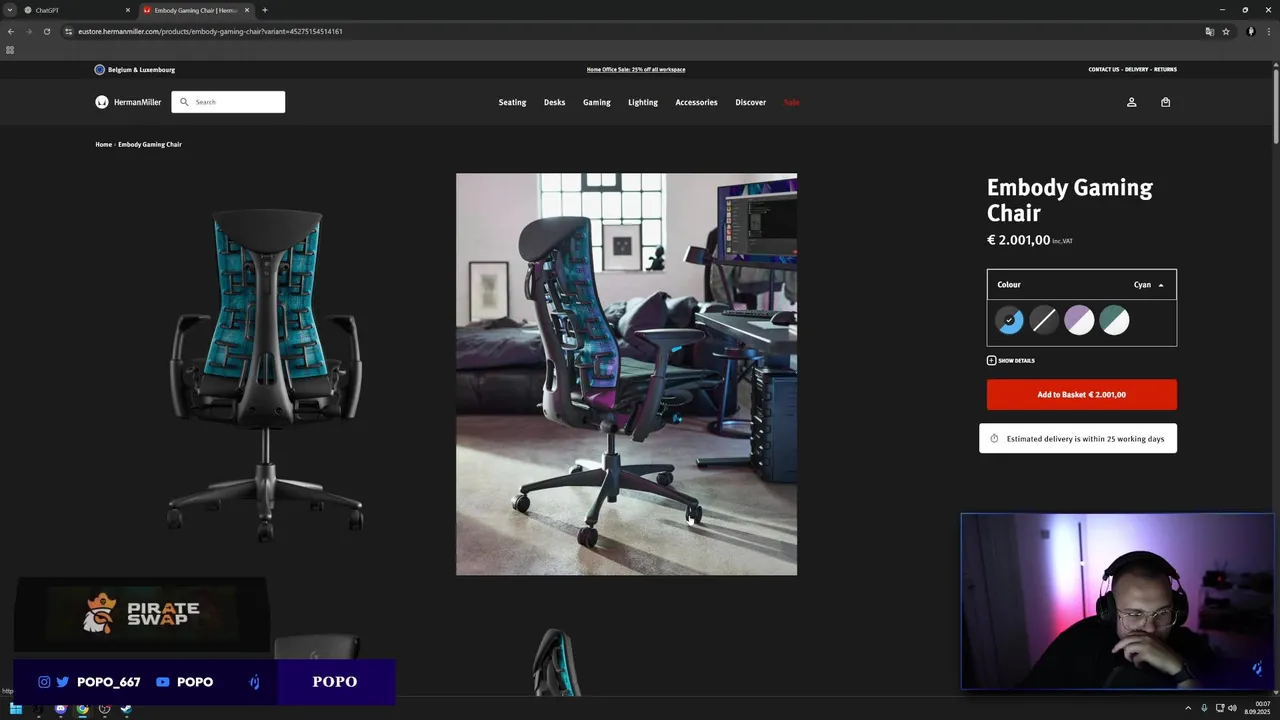Open Discord from the taskbar
The image size is (1280, 720).
click(x=60, y=709)
